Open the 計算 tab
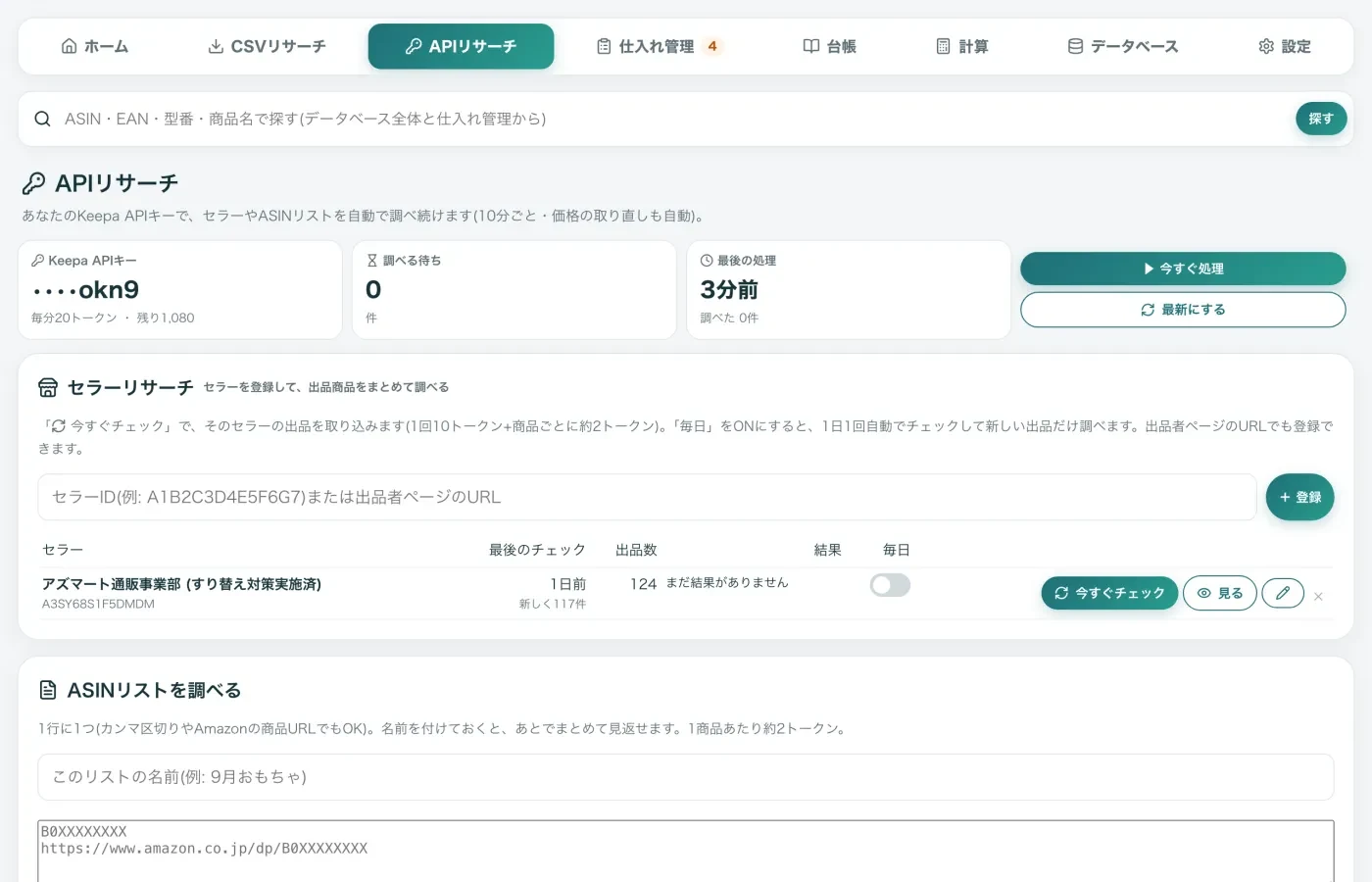 (x=962, y=46)
